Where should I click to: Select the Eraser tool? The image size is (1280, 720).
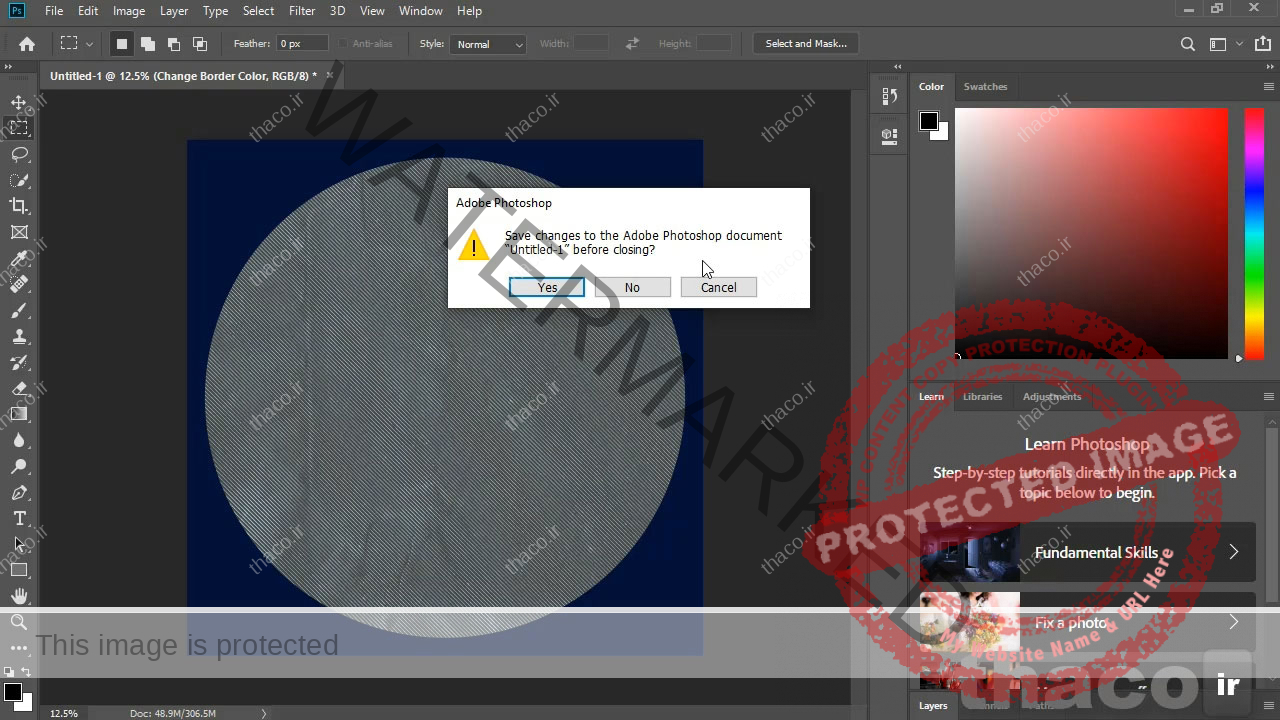[19, 388]
